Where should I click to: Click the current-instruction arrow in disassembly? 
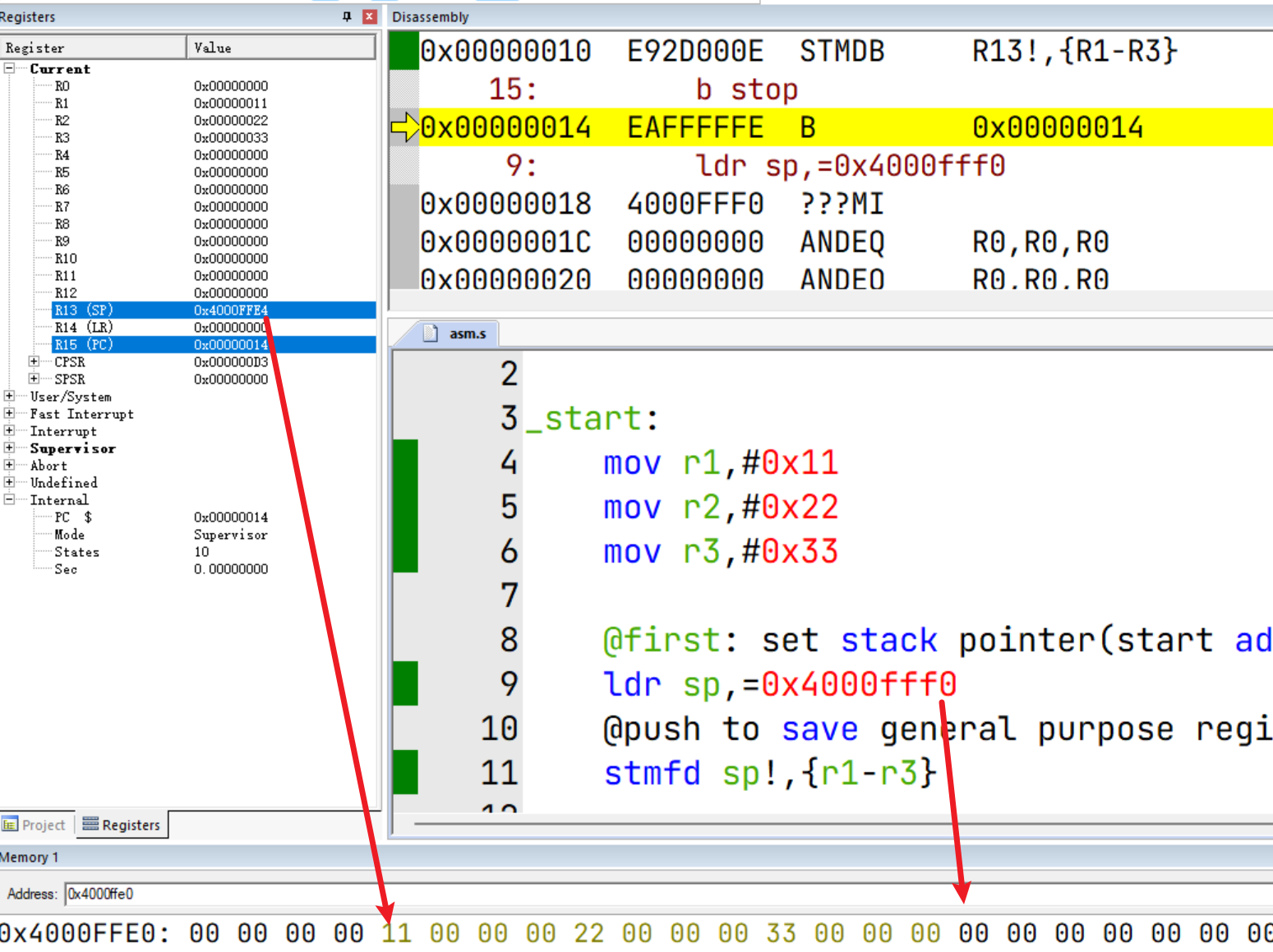[x=404, y=127]
